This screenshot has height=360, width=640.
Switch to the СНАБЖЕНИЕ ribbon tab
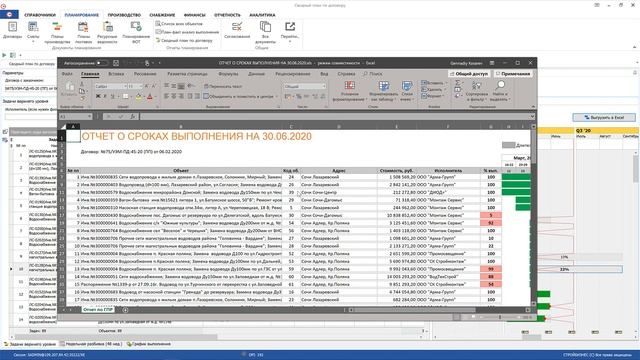click(x=162, y=15)
